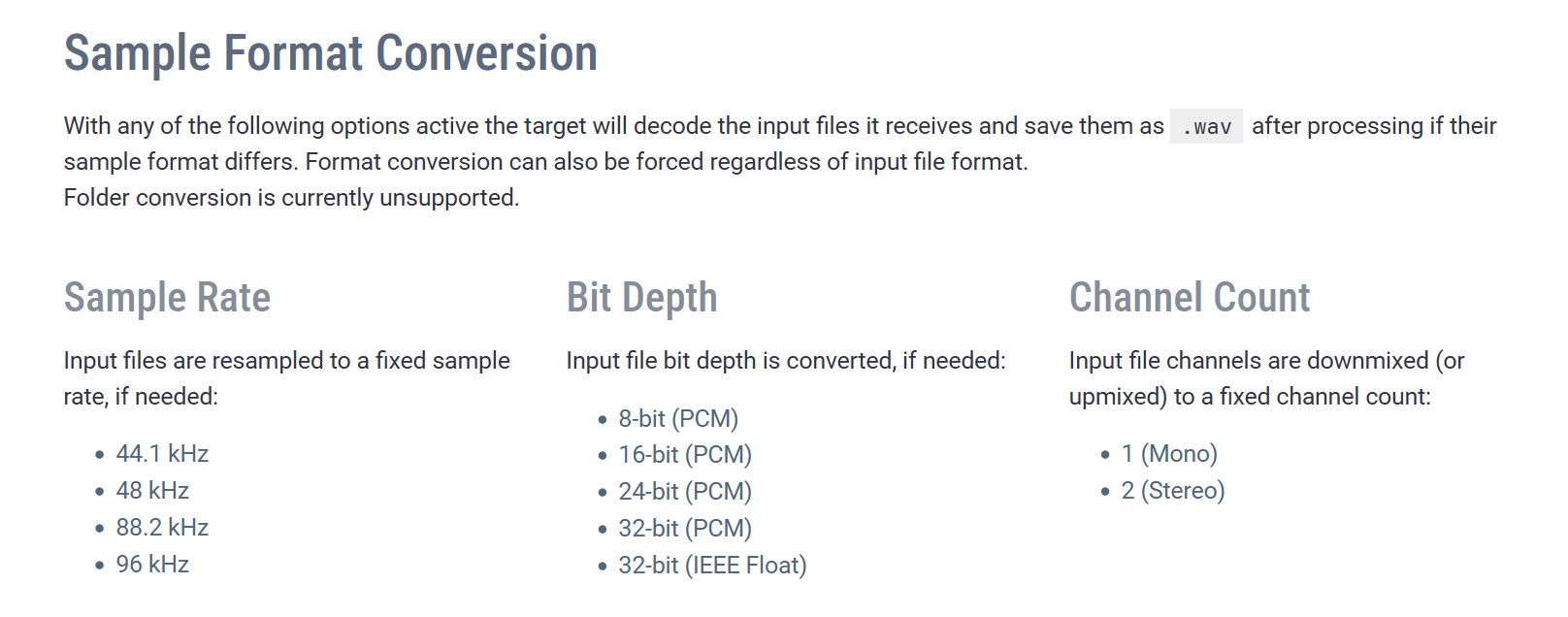Click the 'Folder conversion is currently unsupported' sentence
This screenshot has width=1568, height=617.
click(291, 198)
